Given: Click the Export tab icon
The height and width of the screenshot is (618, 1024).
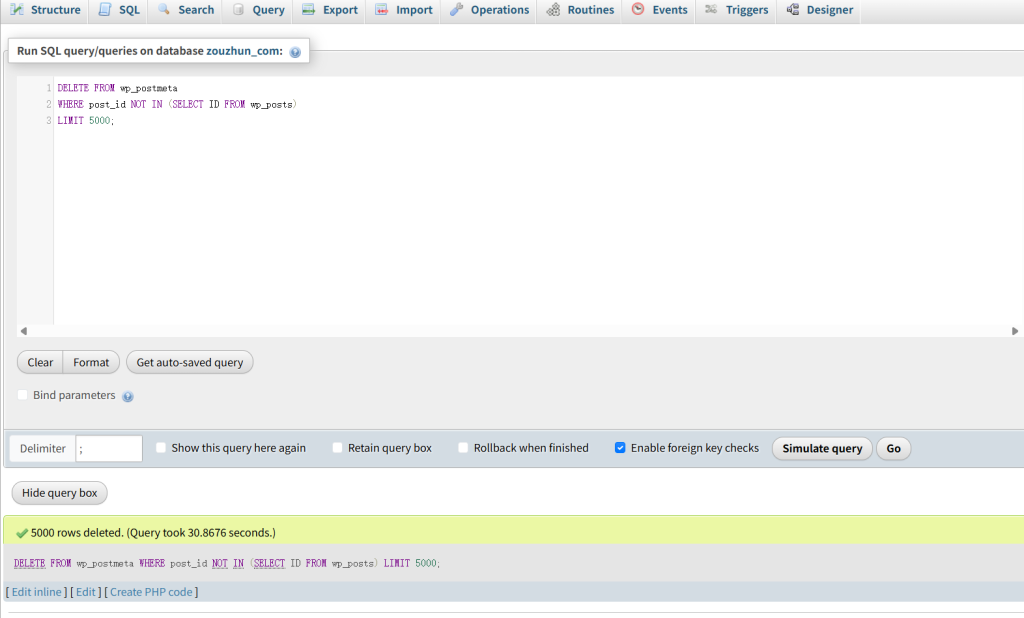Looking at the screenshot, I should (x=309, y=10).
